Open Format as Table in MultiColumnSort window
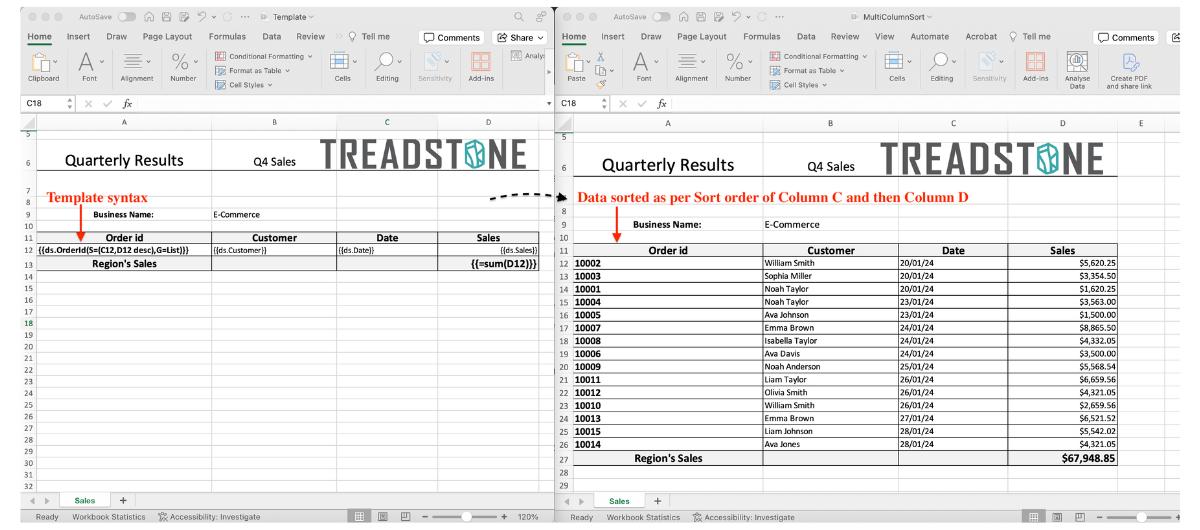The height and width of the screenshot is (530, 1200). point(808,71)
